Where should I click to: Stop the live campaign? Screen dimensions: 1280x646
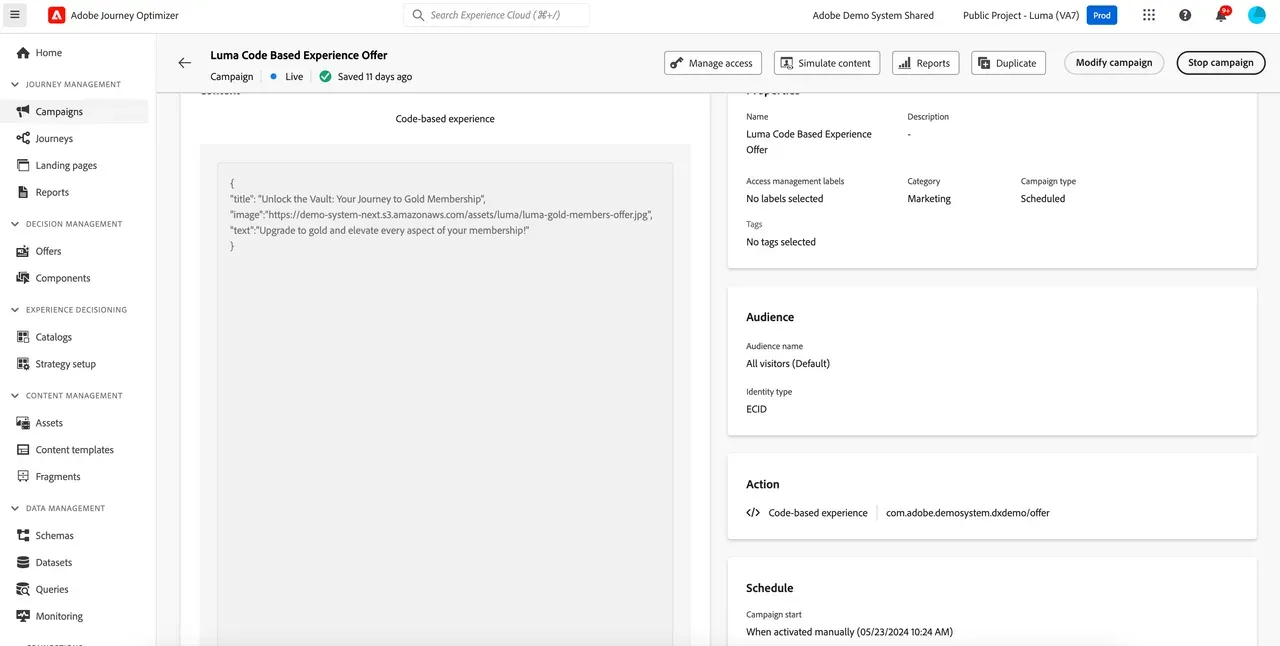point(1221,63)
